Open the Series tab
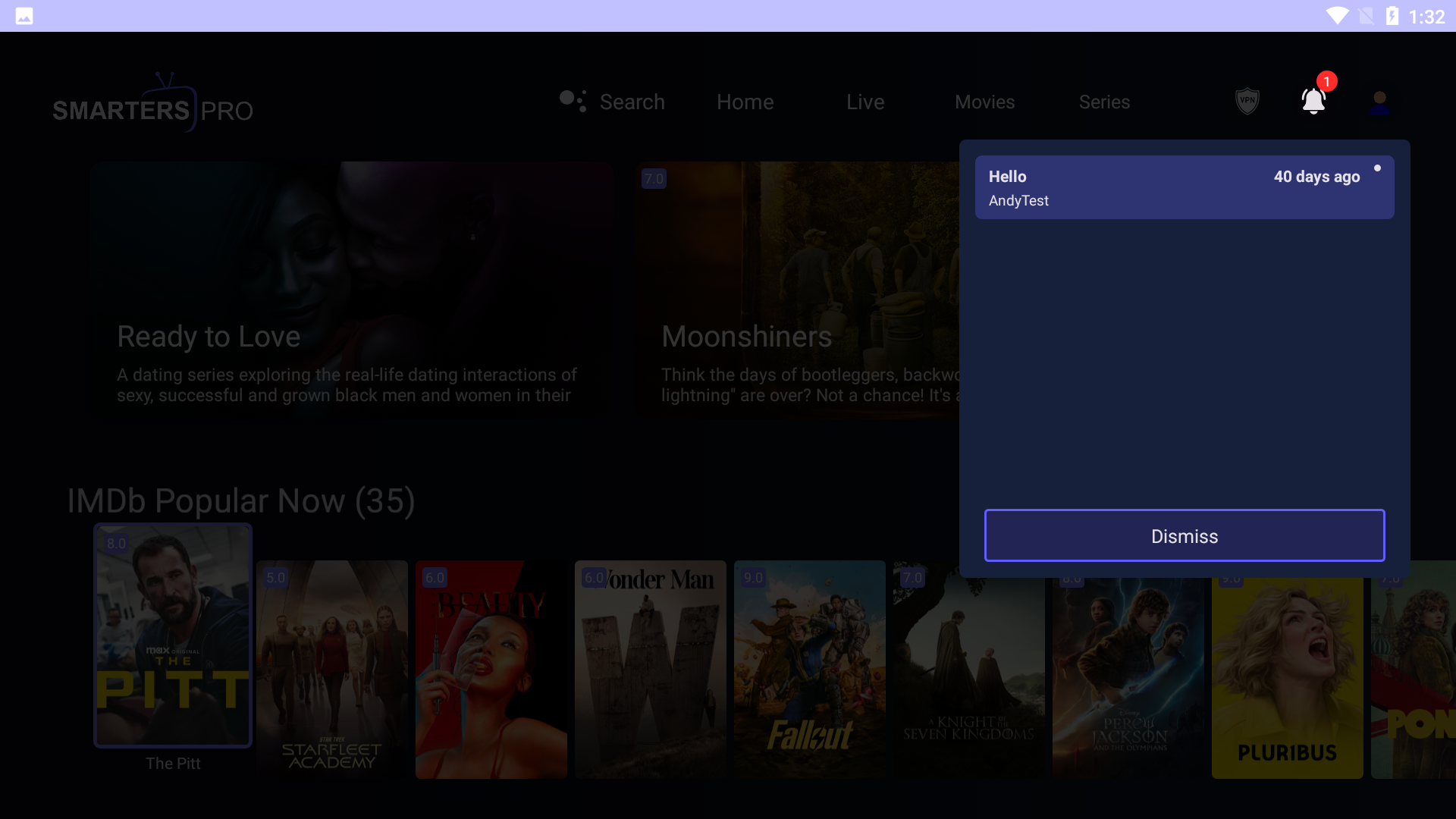The height and width of the screenshot is (819, 1456). [1104, 102]
